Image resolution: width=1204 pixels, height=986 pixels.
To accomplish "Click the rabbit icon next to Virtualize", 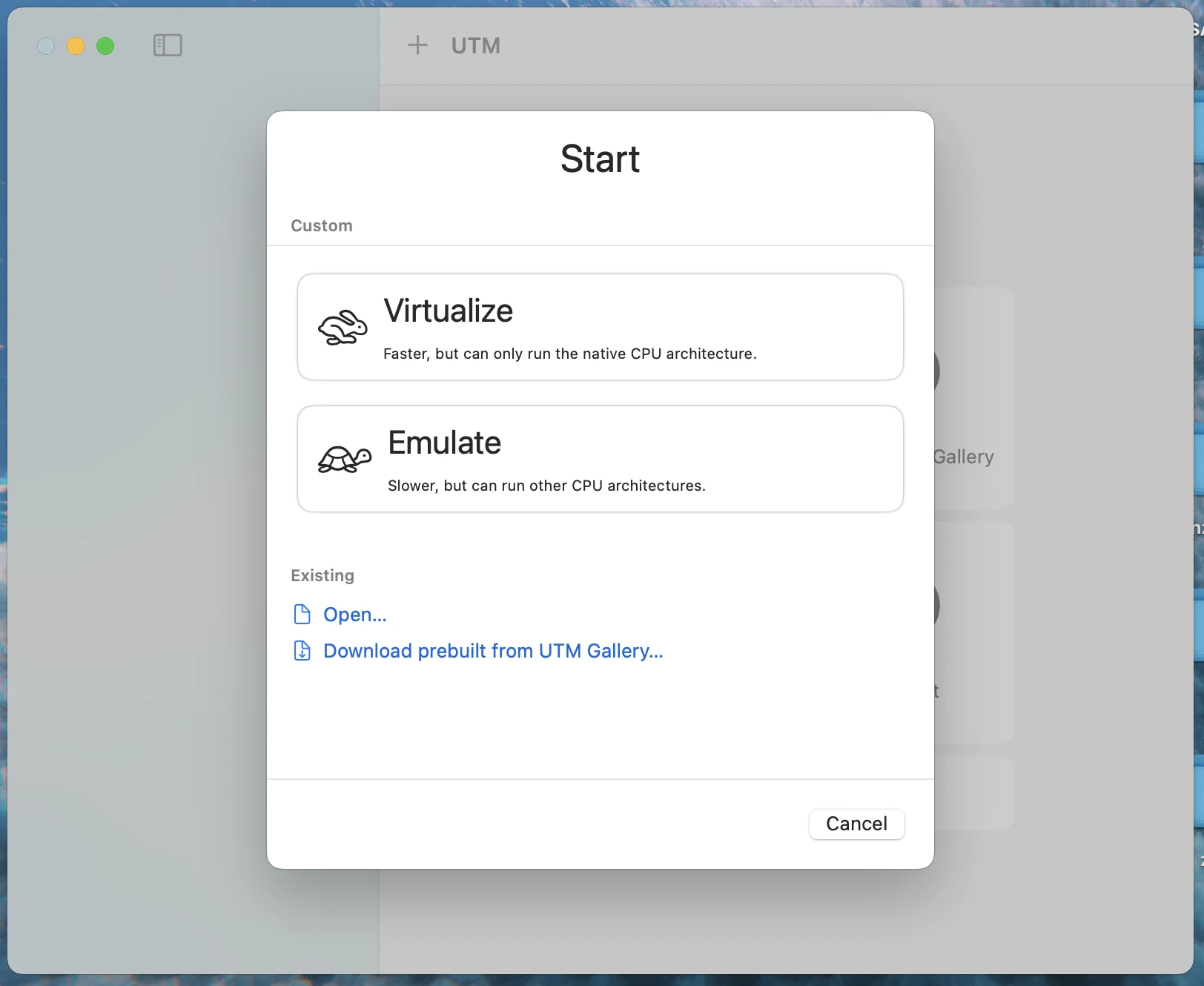I will coord(343,327).
